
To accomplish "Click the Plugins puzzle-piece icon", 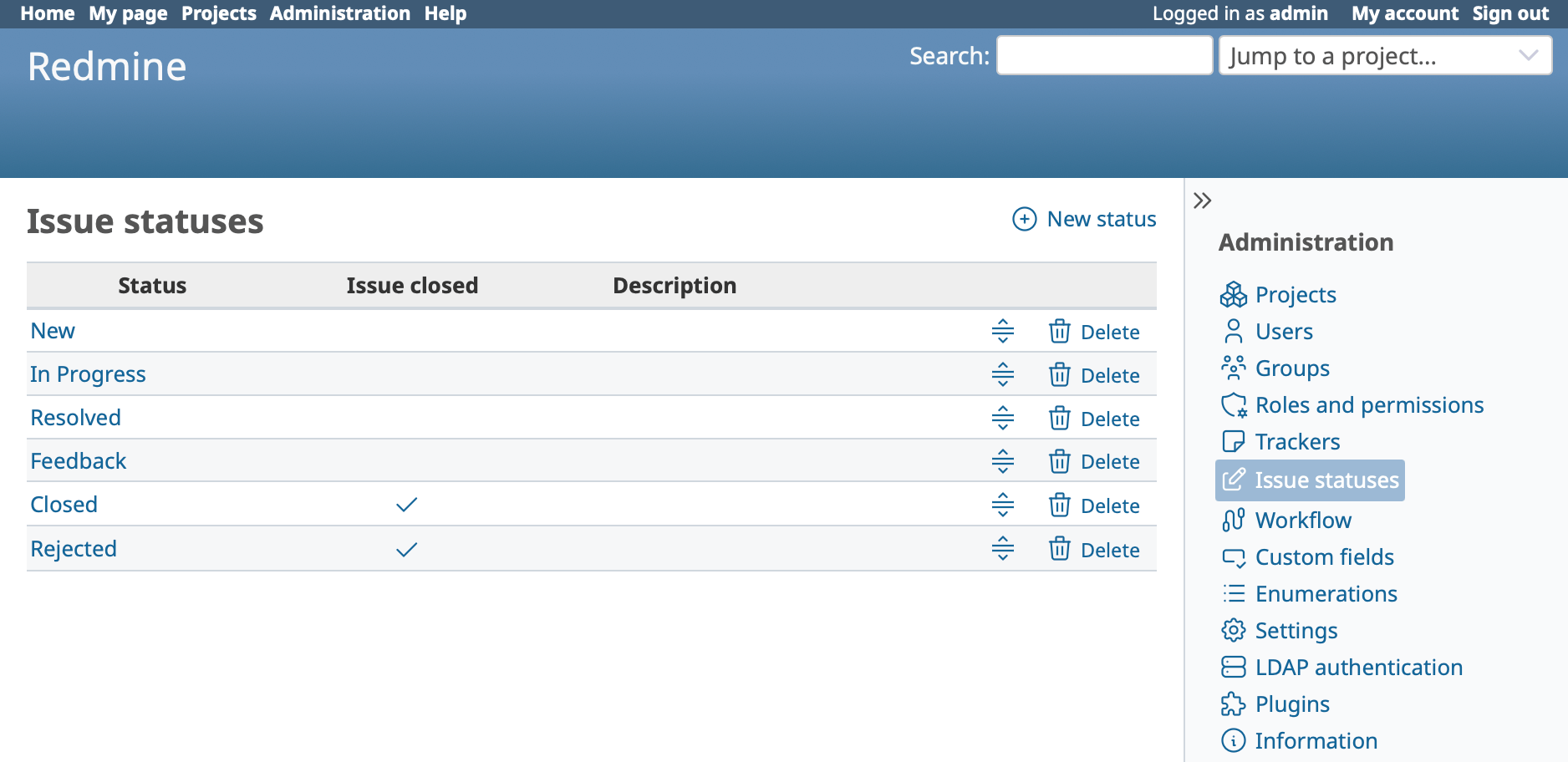I will pos(1233,704).
